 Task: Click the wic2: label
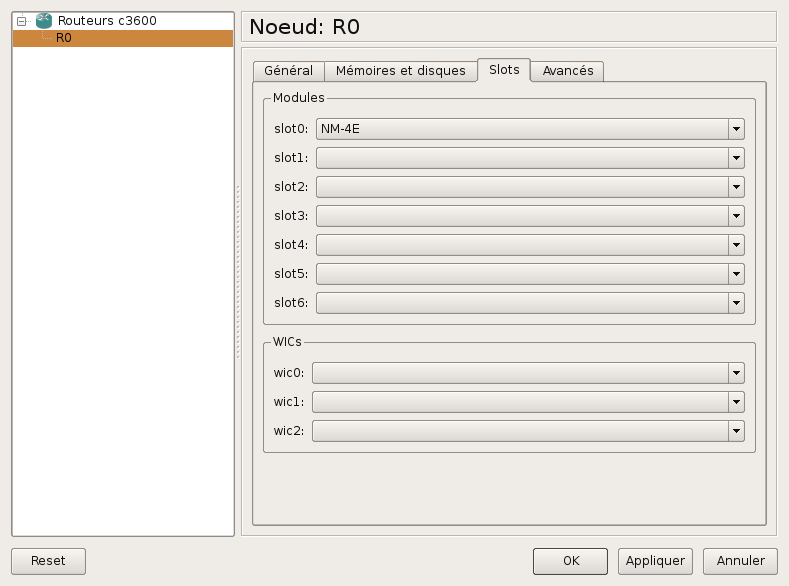[289, 431]
